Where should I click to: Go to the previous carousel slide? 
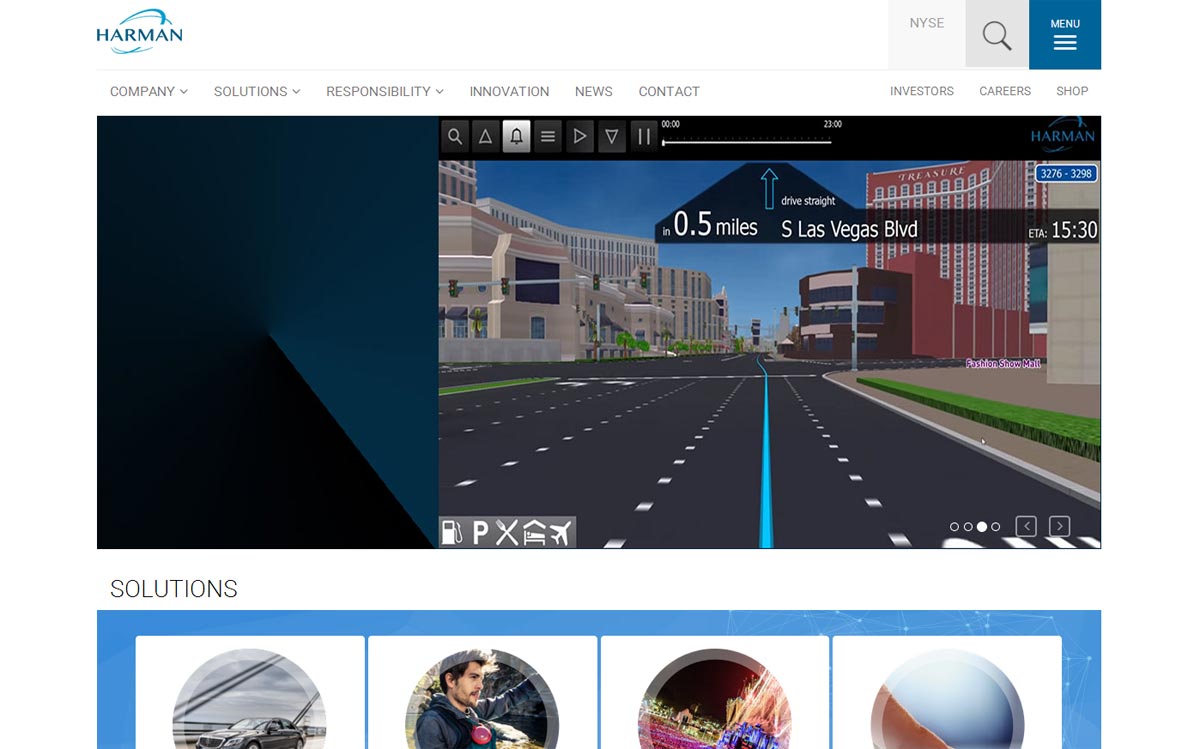click(1026, 526)
